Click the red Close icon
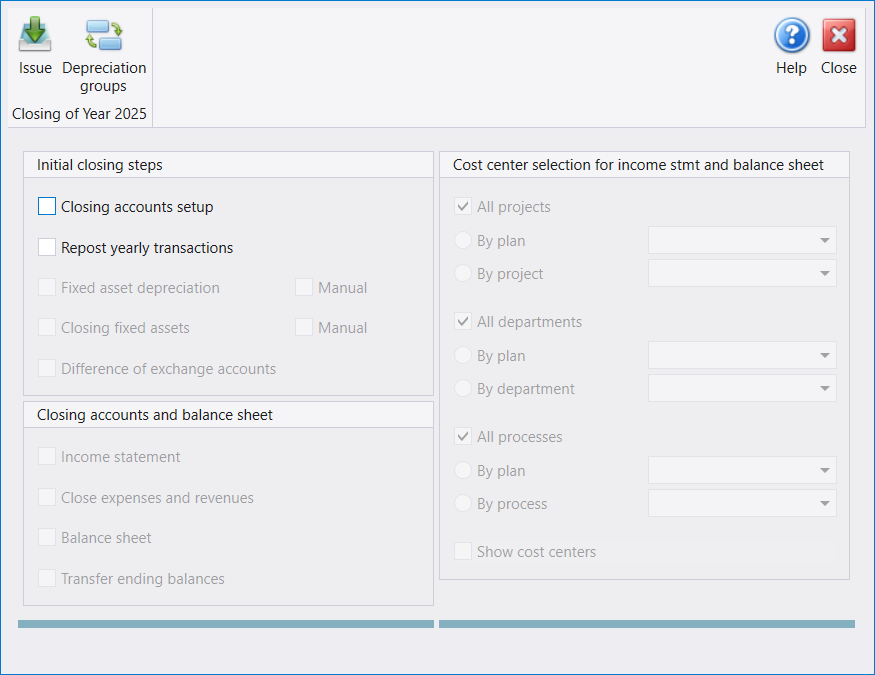The width and height of the screenshot is (875, 675). tap(838, 35)
